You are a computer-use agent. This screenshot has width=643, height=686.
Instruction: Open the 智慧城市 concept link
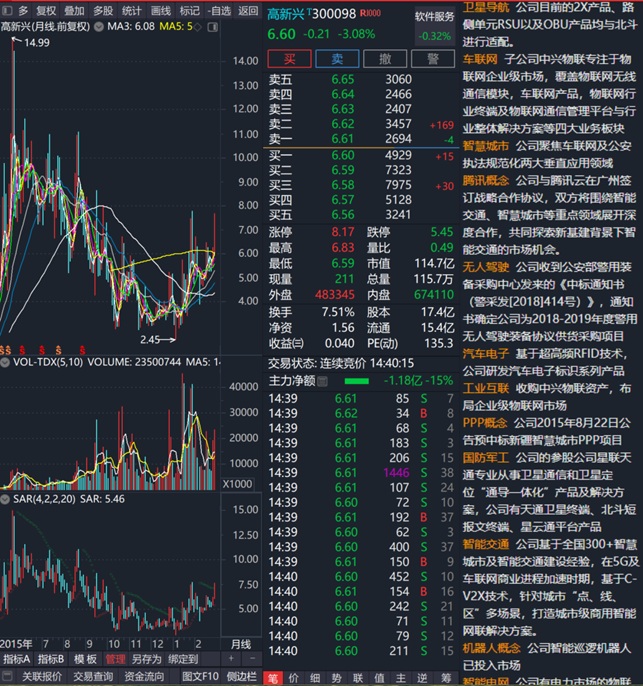click(x=486, y=146)
